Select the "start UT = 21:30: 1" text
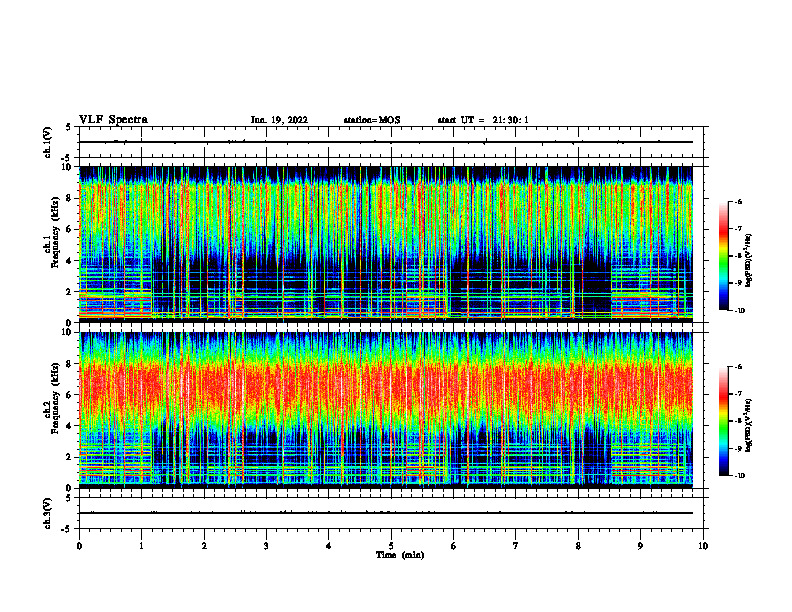This screenshot has width=792, height=612. pos(483,120)
